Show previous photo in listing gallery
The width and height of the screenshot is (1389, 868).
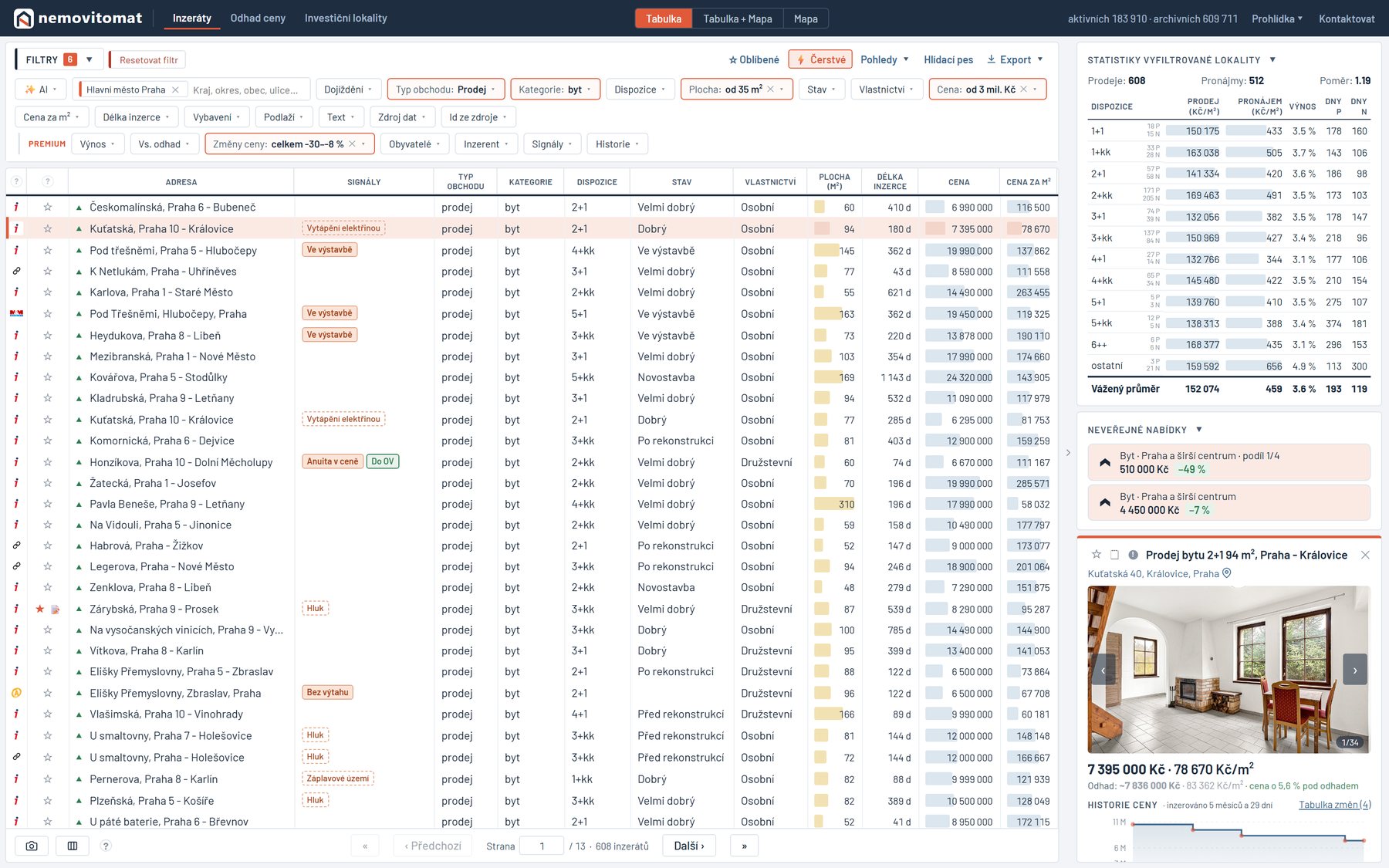pyautogui.click(x=1103, y=670)
